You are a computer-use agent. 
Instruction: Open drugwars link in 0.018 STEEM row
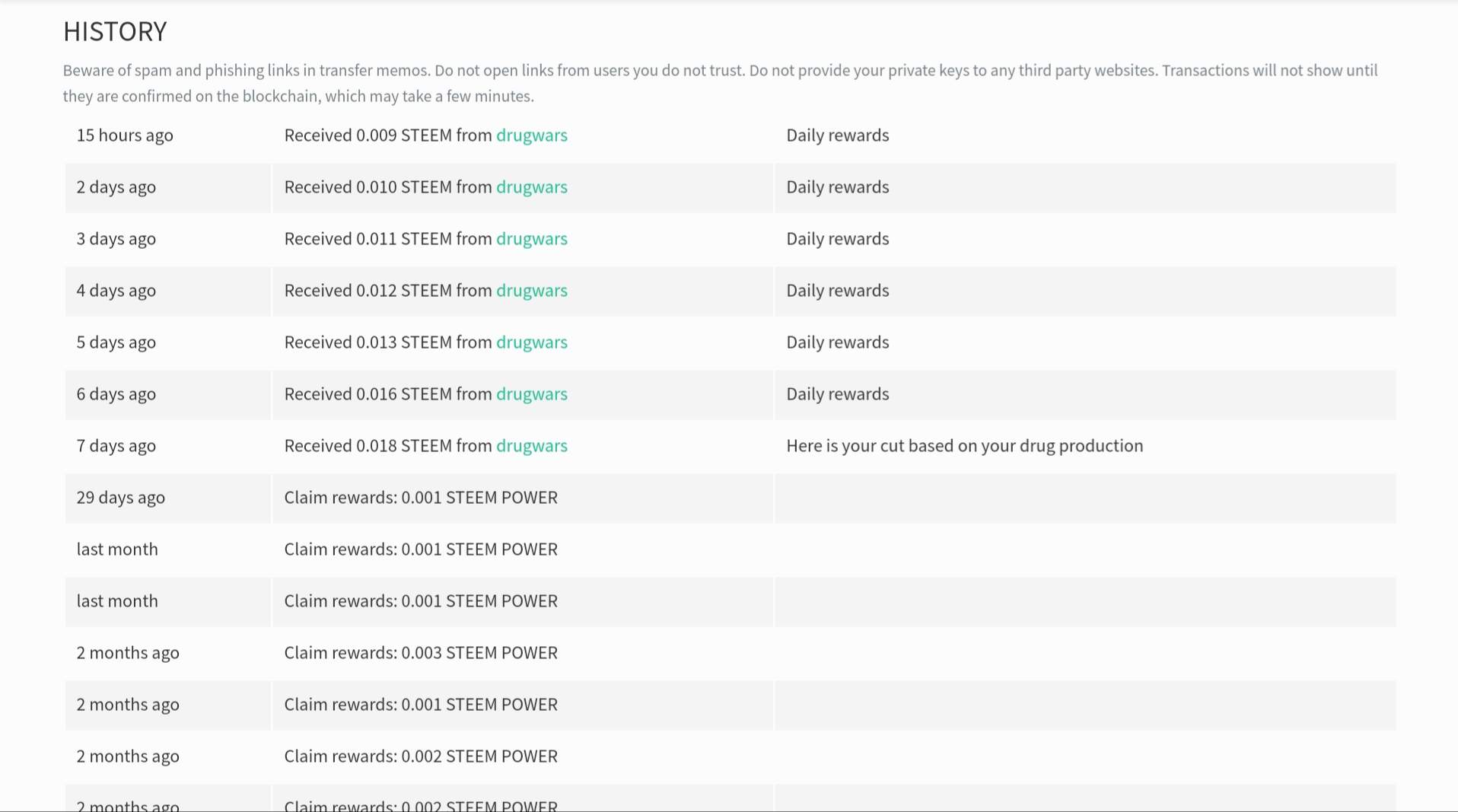(531, 446)
